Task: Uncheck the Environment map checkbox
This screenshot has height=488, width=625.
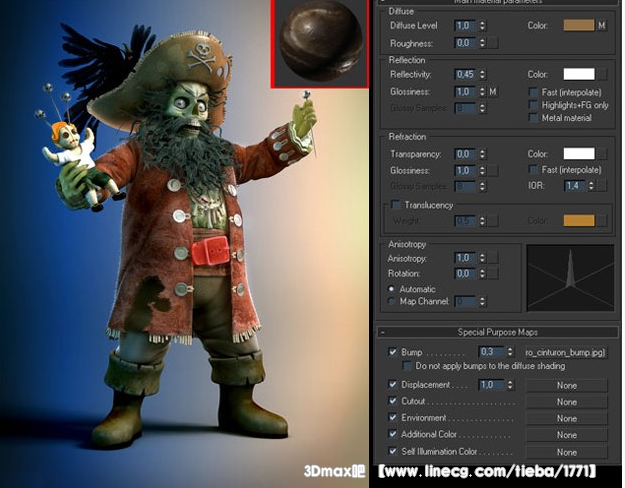Action: point(393,418)
